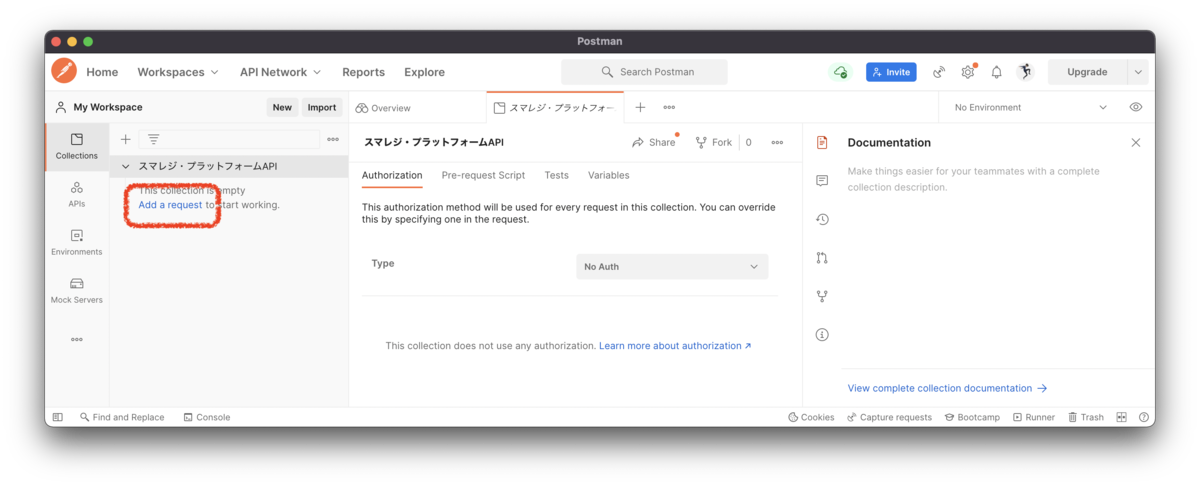Open the No Environment selector

(1030, 107)
